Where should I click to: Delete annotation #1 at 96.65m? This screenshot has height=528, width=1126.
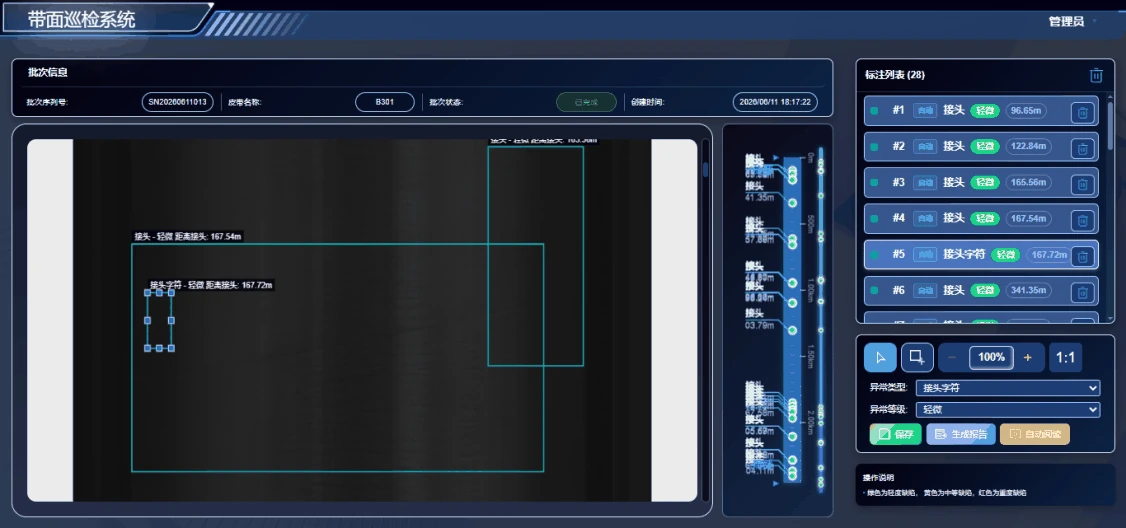pos(1083,112)
